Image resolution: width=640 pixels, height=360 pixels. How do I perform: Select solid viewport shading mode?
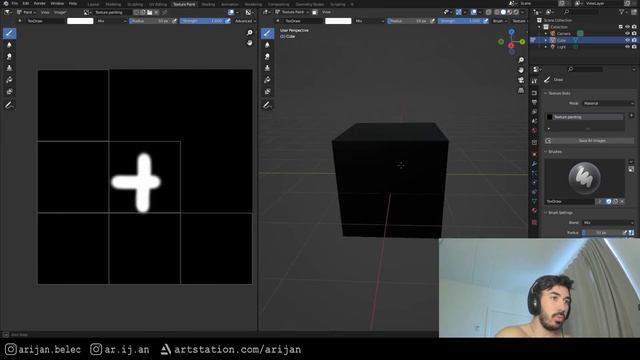(503, 12)
